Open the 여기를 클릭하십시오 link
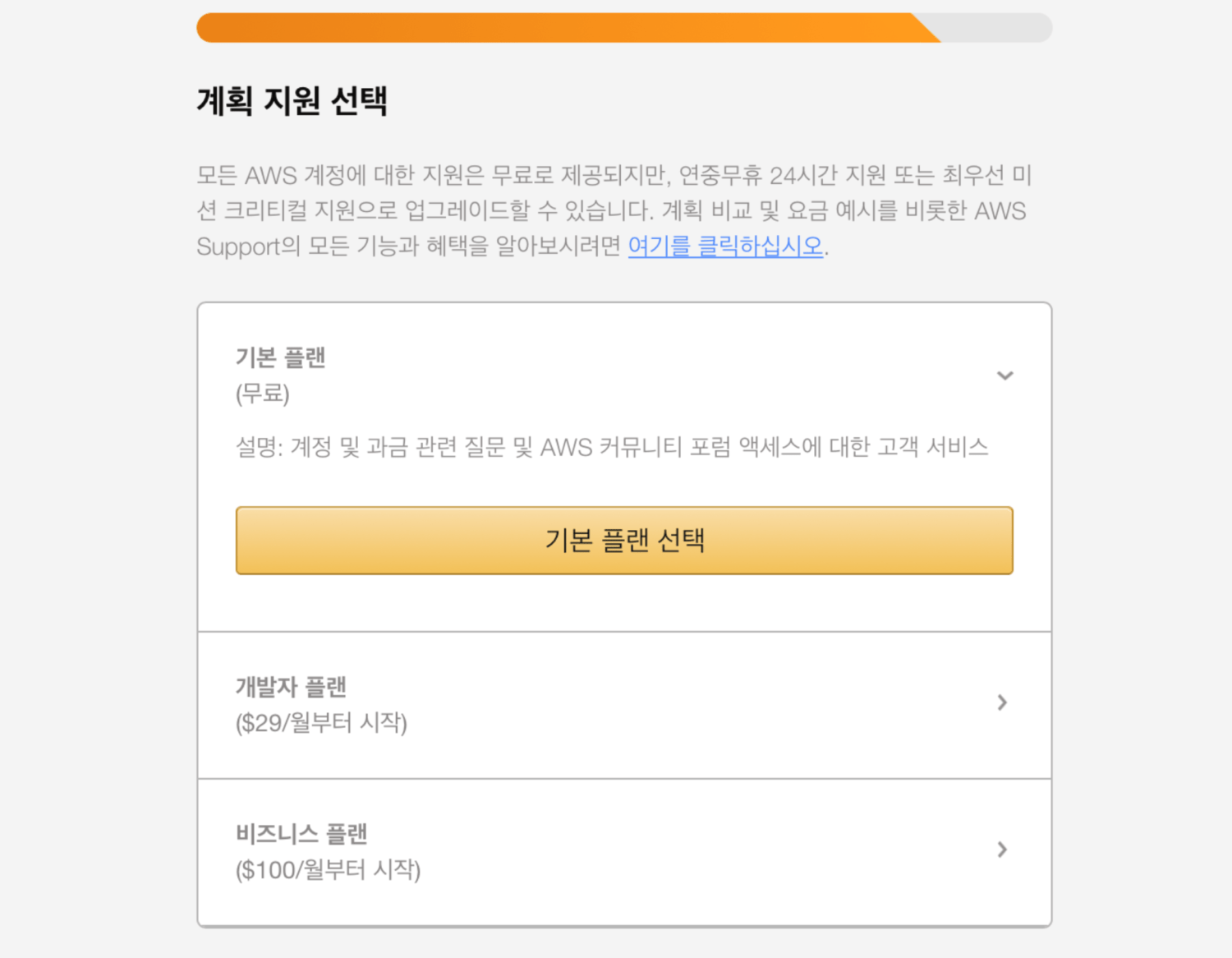The image size is (1232, 958). tap(725, 246)
